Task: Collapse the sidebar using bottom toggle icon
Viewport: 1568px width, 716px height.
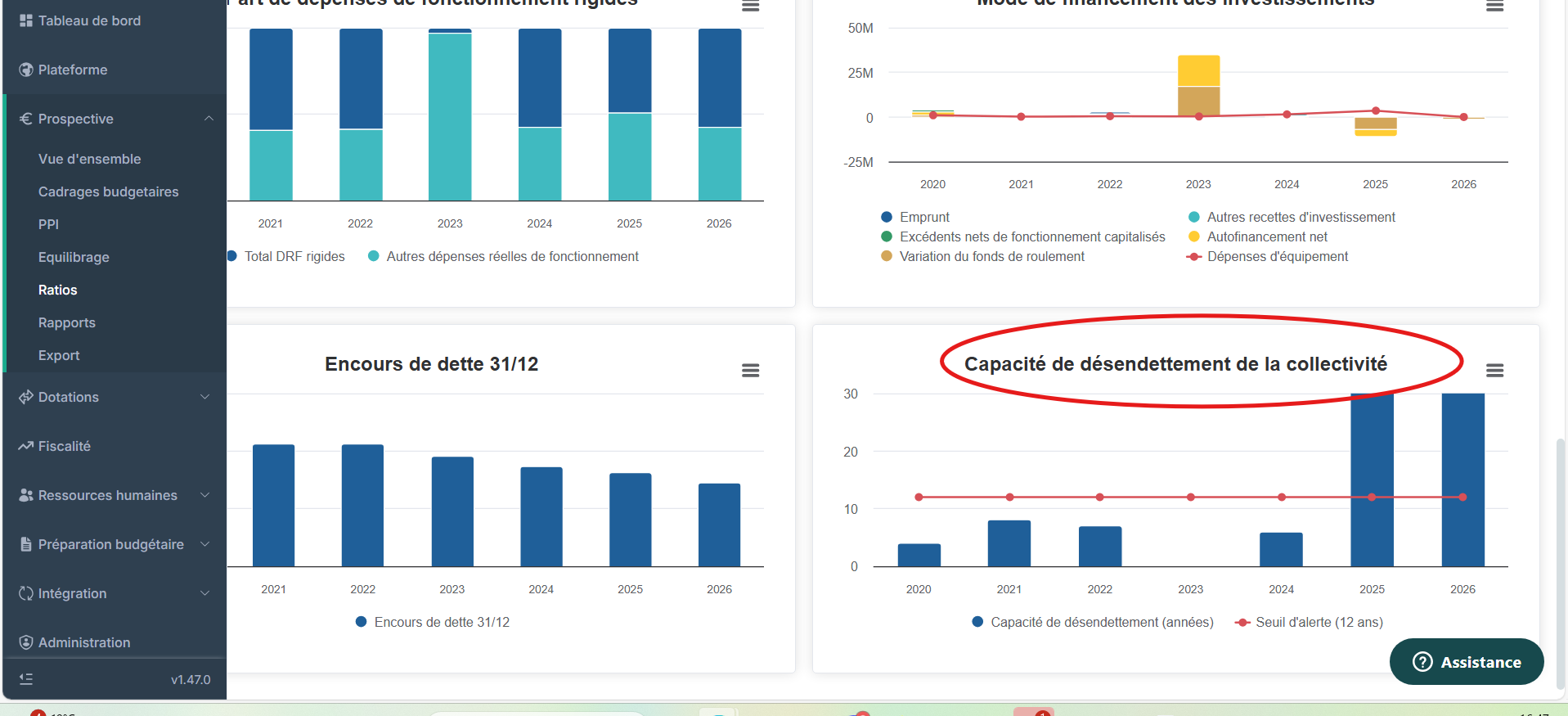Action: (x=26, y=679)
